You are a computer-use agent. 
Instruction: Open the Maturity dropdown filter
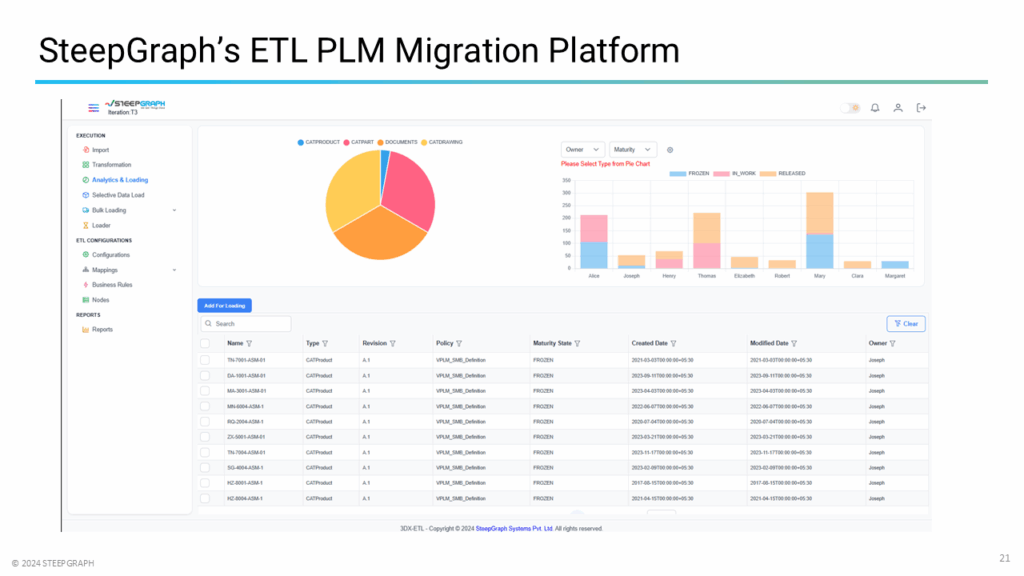pos(633,149)
